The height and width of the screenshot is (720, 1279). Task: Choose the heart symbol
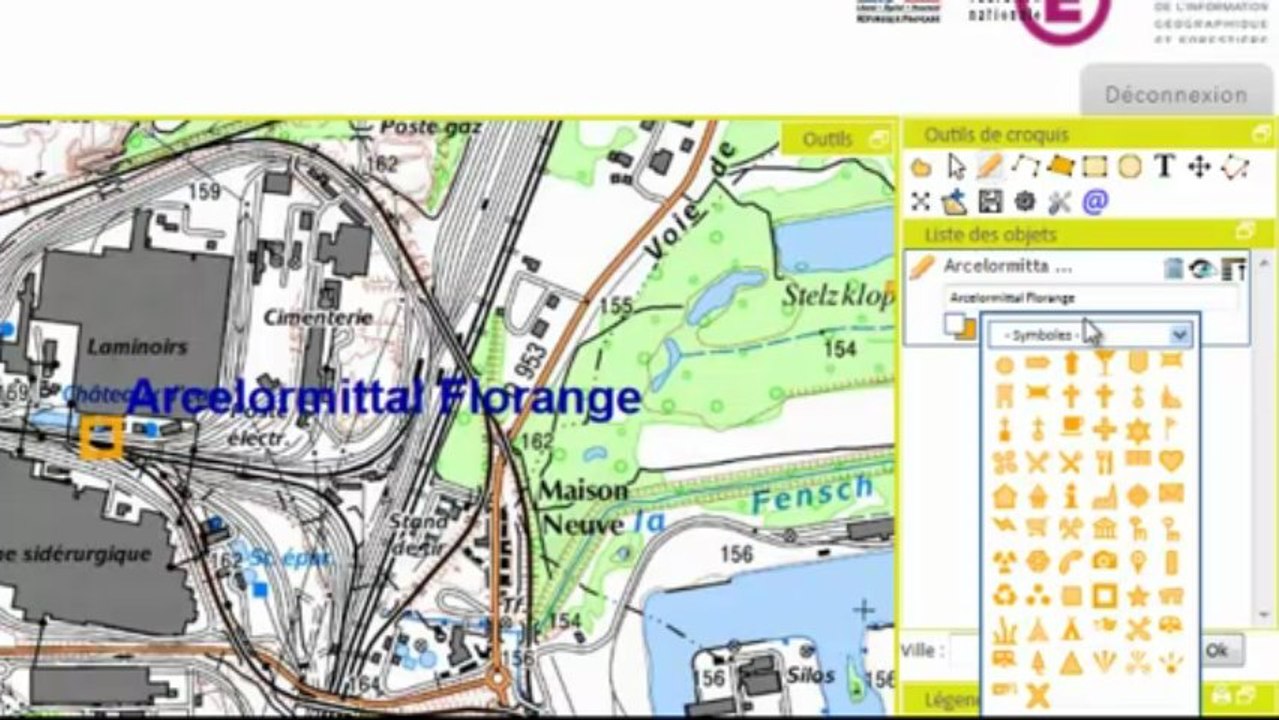click(1171, 461)
